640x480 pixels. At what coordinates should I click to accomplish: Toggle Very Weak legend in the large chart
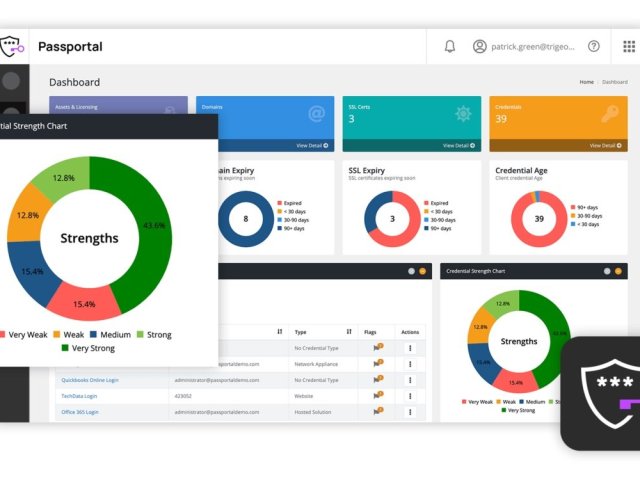24,334
